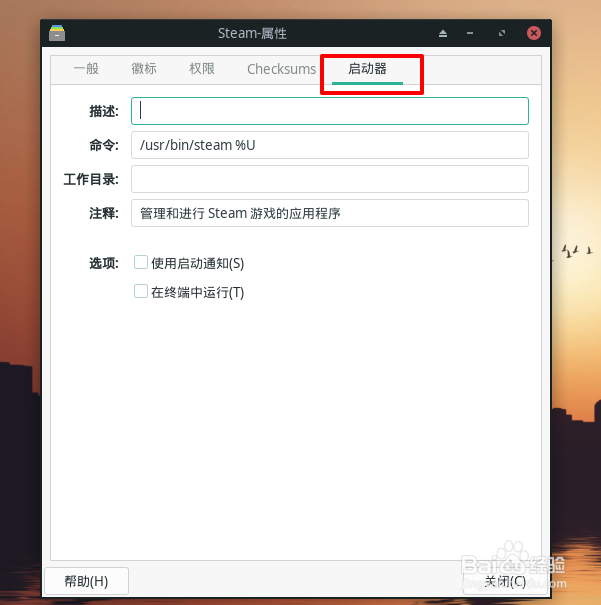Select the 权限 tab

(202, 69)
